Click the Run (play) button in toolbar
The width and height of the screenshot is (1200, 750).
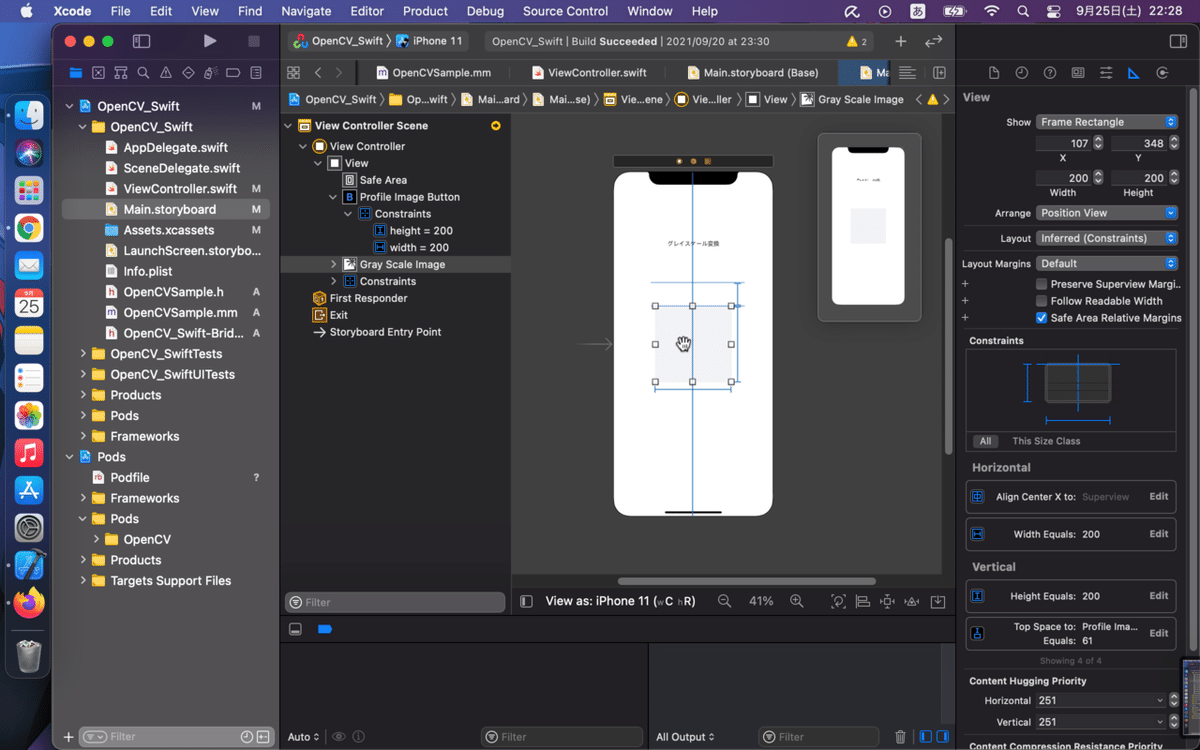(209, 41)
